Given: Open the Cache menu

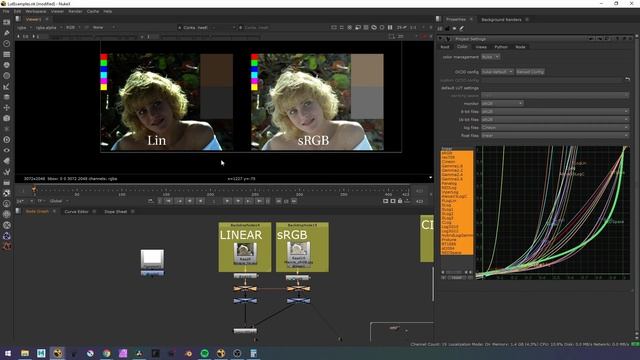Looking at the screenshot, I should pyautogui.click(x=93, y=11).
